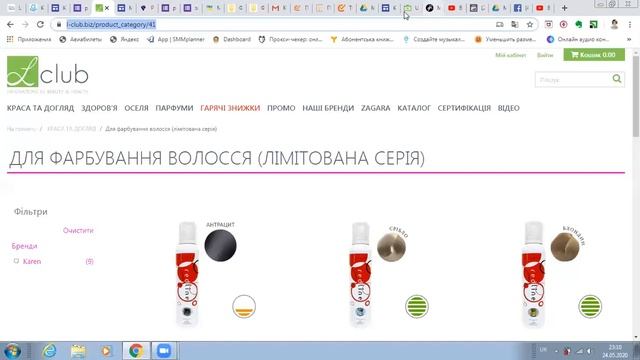Reload the l-club.biz page
Screen dimensions: 640x360
click(x=40, y=24)
